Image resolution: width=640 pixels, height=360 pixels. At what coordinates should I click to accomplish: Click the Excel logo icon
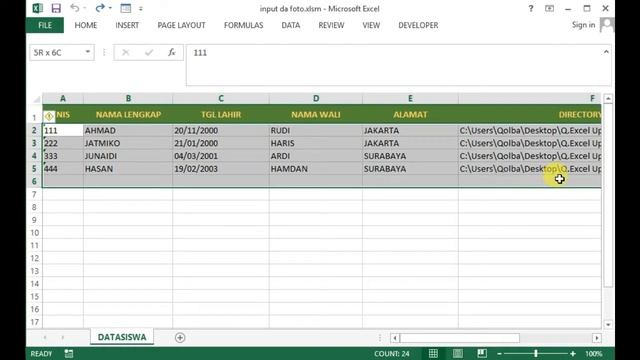pyautogui.click(x=38, y=8)
